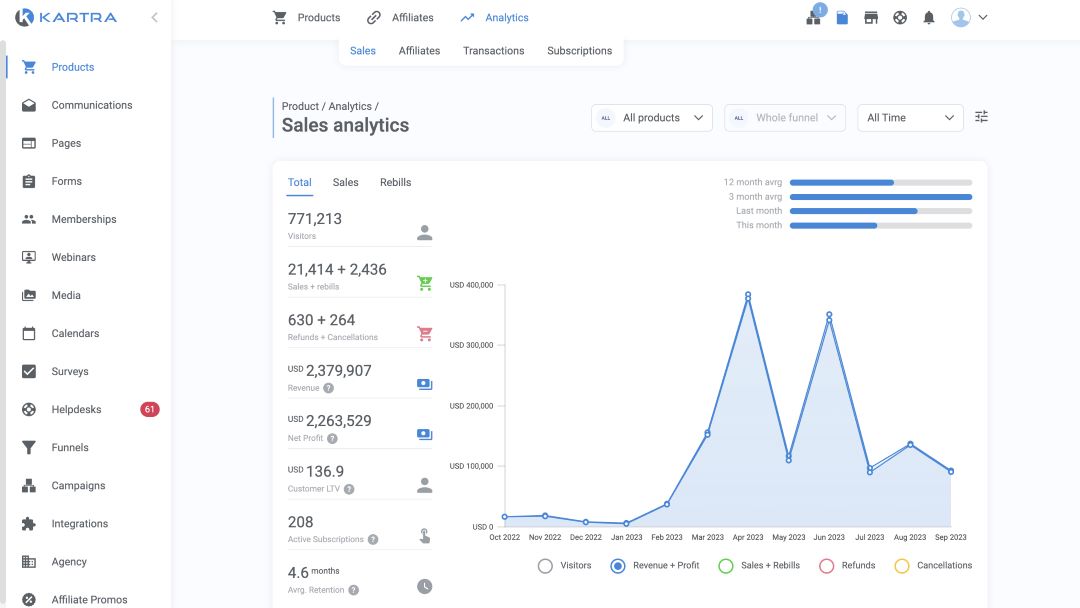Screen dimensions: 1080x608
Task: Open the marketplace storefront icon
Action: point(871,18)
